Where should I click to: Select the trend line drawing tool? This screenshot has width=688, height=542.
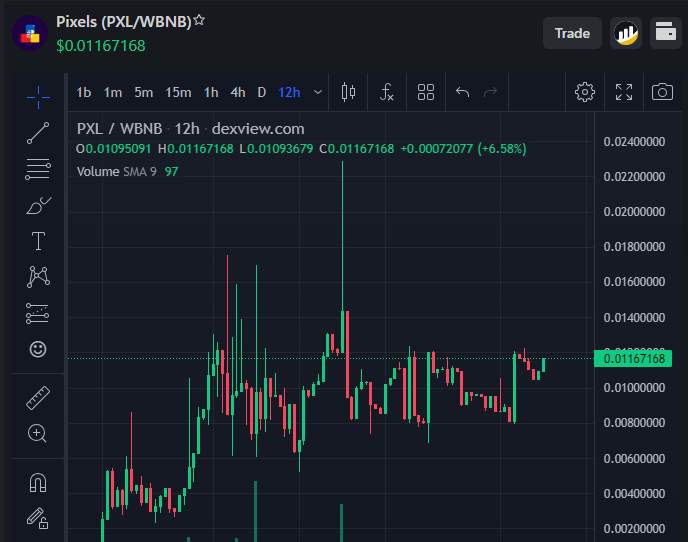[38, 133]
